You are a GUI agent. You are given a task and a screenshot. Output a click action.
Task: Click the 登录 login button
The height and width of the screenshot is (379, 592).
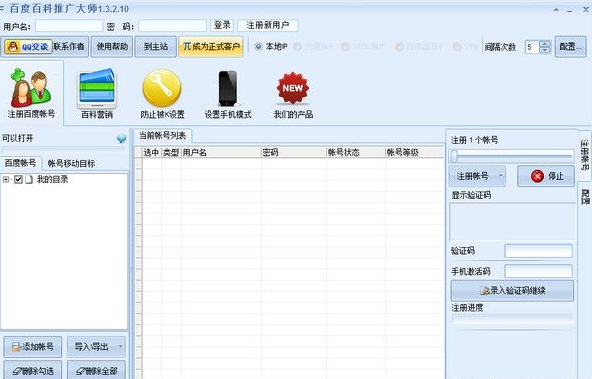[222, 25]
